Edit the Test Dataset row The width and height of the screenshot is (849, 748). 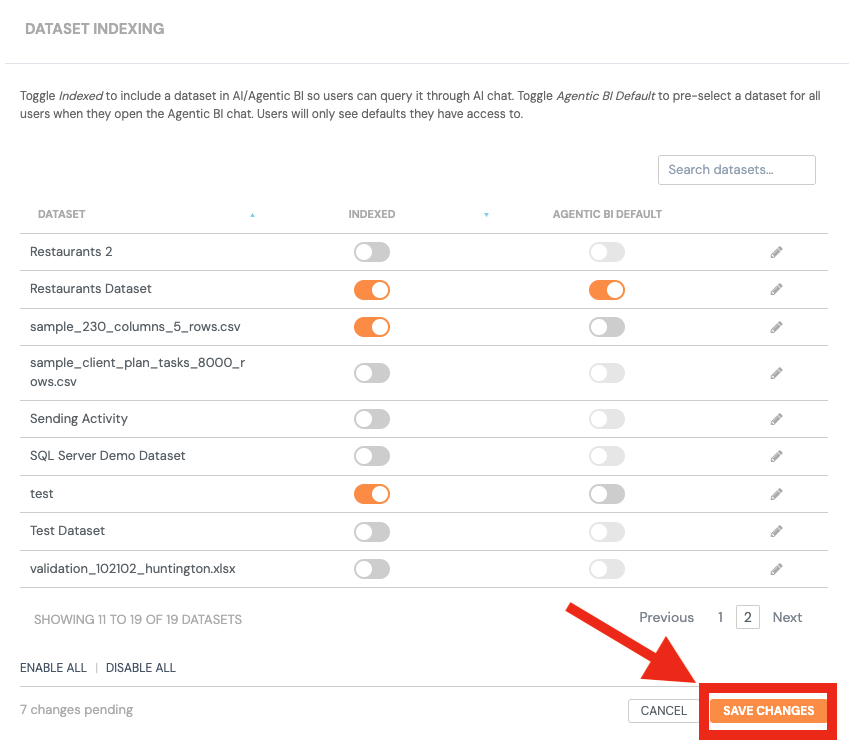tap(776, 531)
